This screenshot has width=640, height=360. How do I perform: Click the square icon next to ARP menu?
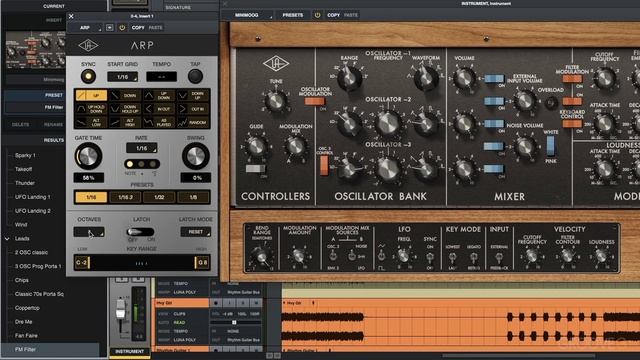coord(109,27)
